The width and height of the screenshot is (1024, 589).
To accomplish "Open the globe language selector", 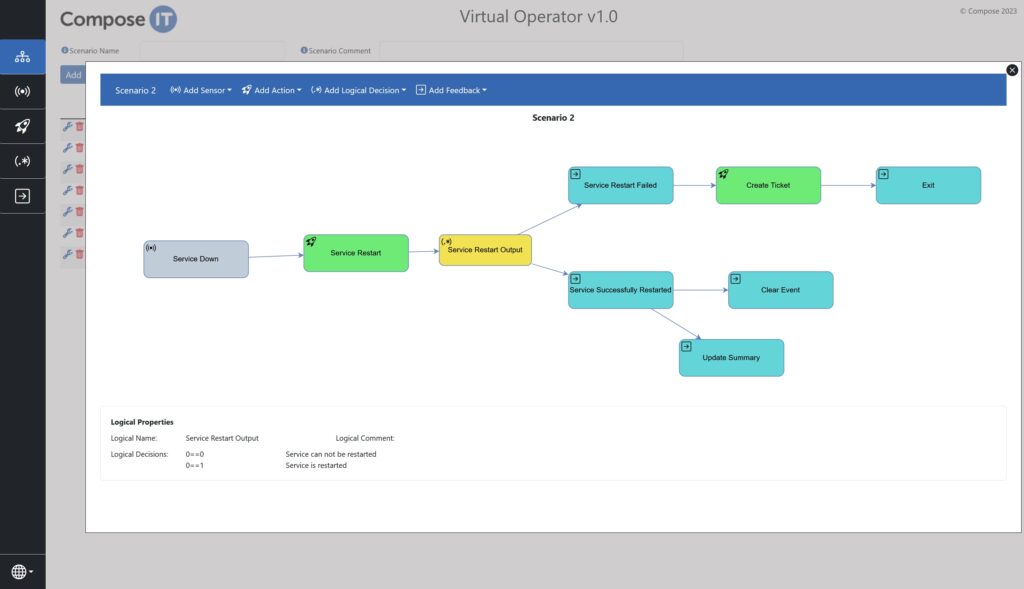I will [22, 572].
